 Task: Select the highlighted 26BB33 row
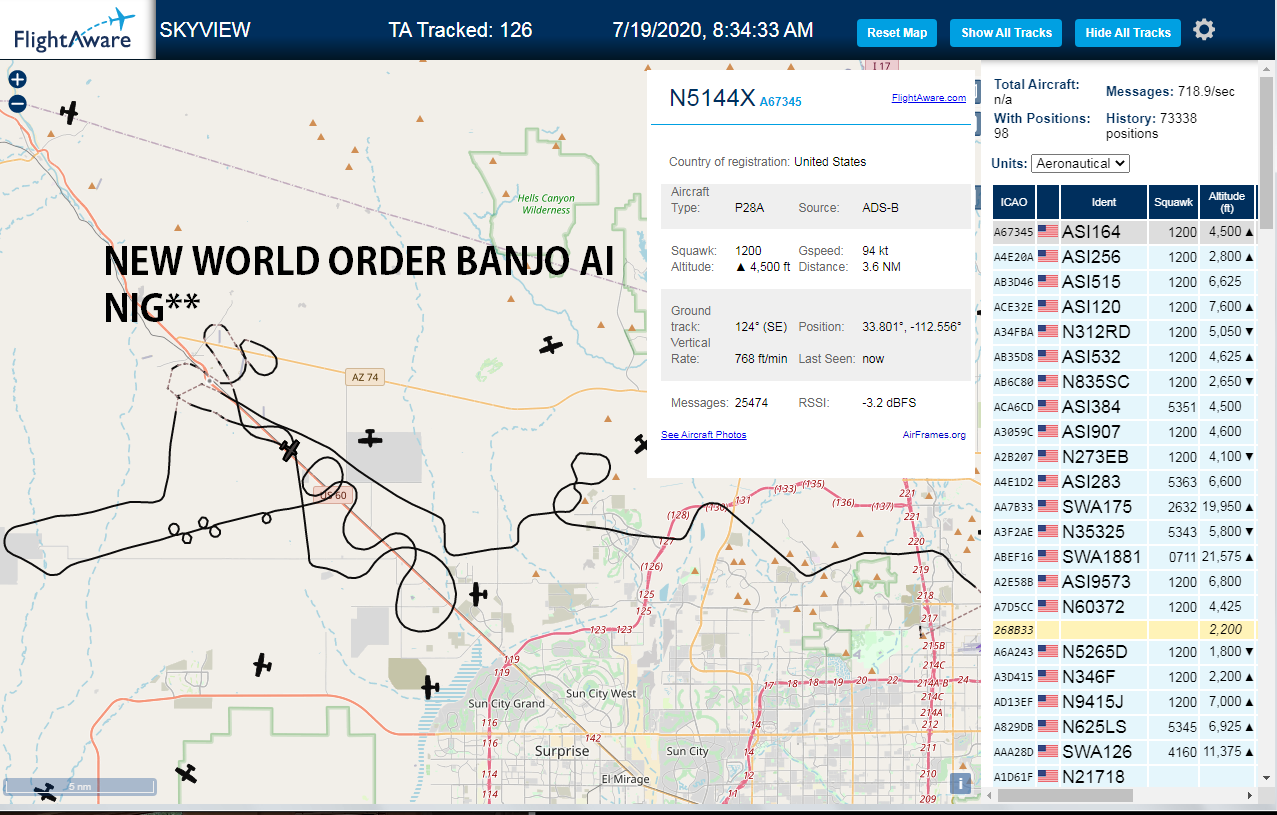pyautogui.click(x=1123, y=630)
